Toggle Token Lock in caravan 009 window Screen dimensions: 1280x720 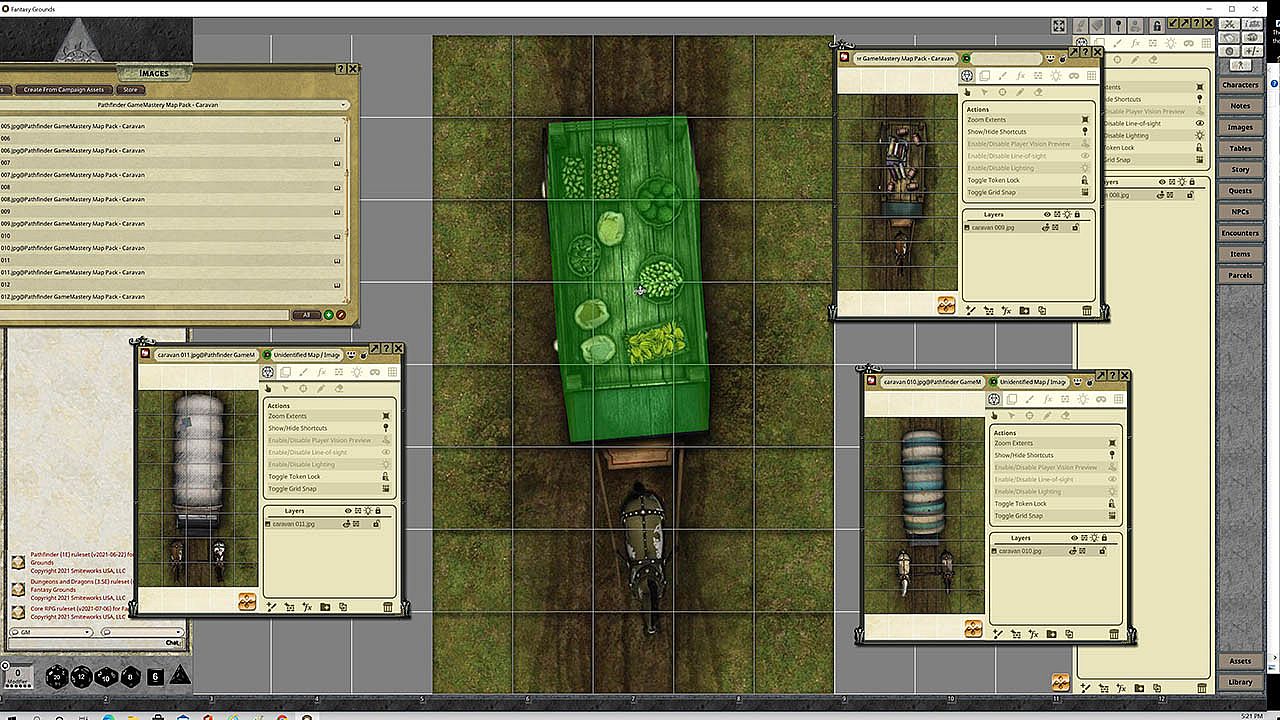[x=1027, y=180]
